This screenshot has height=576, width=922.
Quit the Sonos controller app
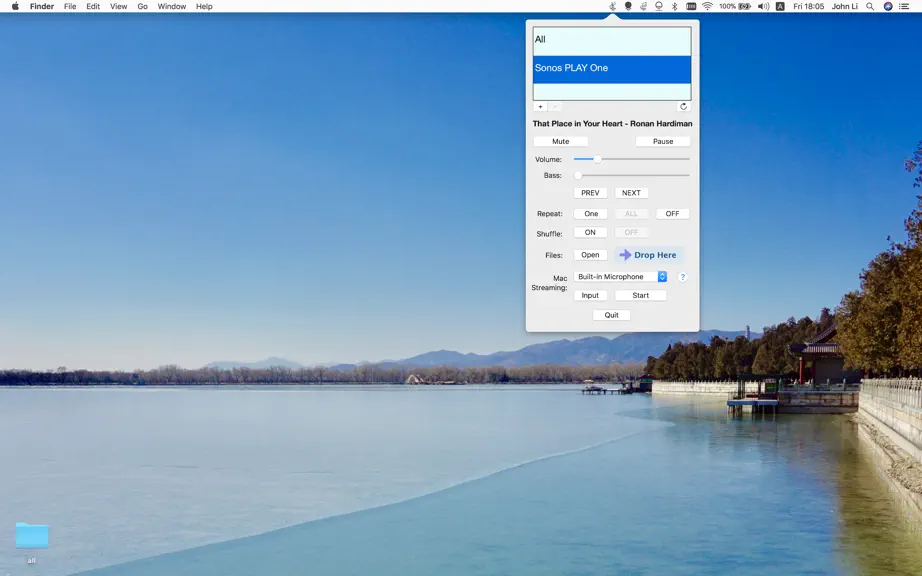pos(612,315)
